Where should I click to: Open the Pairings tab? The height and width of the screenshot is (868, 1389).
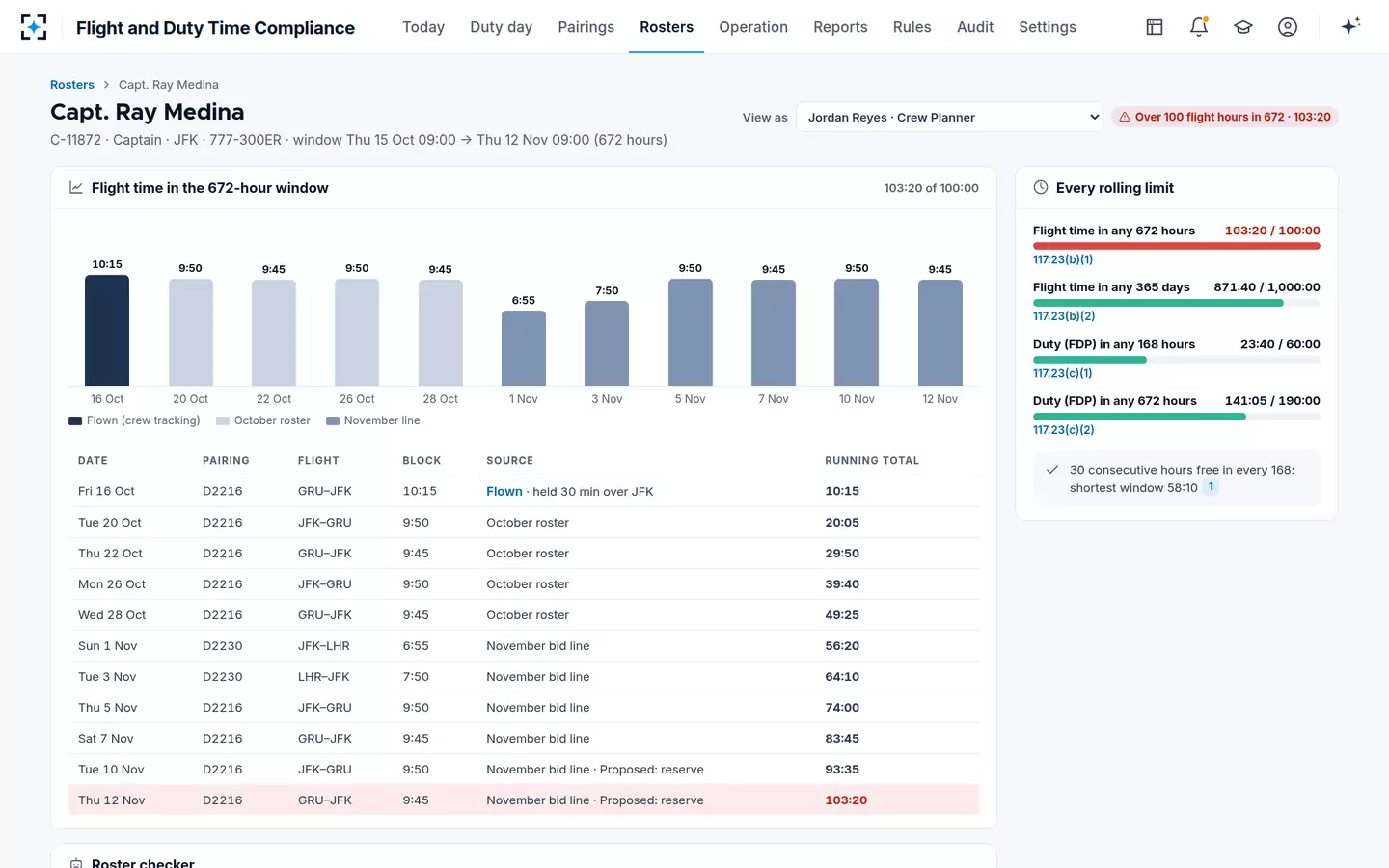pos(586,27)
